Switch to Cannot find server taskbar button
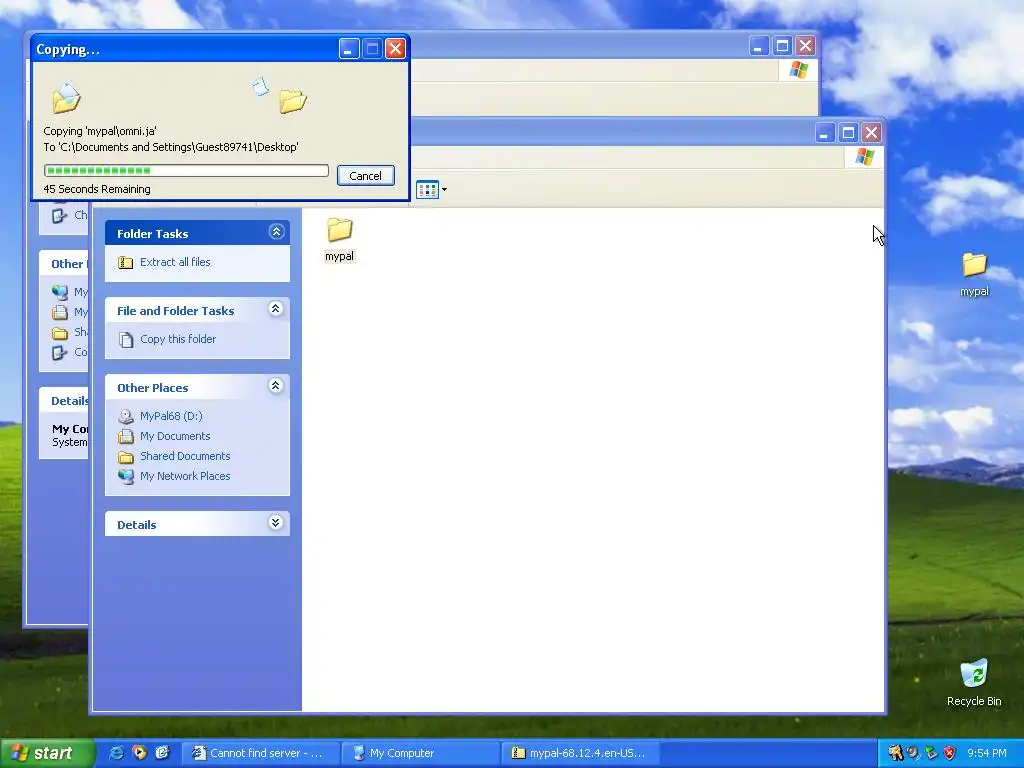Viewport: 1024px width, 768px height. tap(260, 753)
